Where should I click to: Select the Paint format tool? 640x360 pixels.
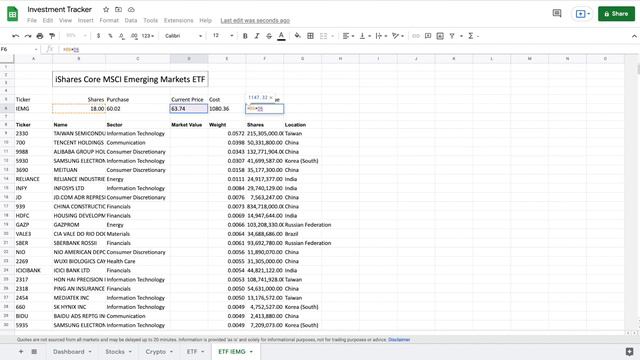[x=52, y=36]
